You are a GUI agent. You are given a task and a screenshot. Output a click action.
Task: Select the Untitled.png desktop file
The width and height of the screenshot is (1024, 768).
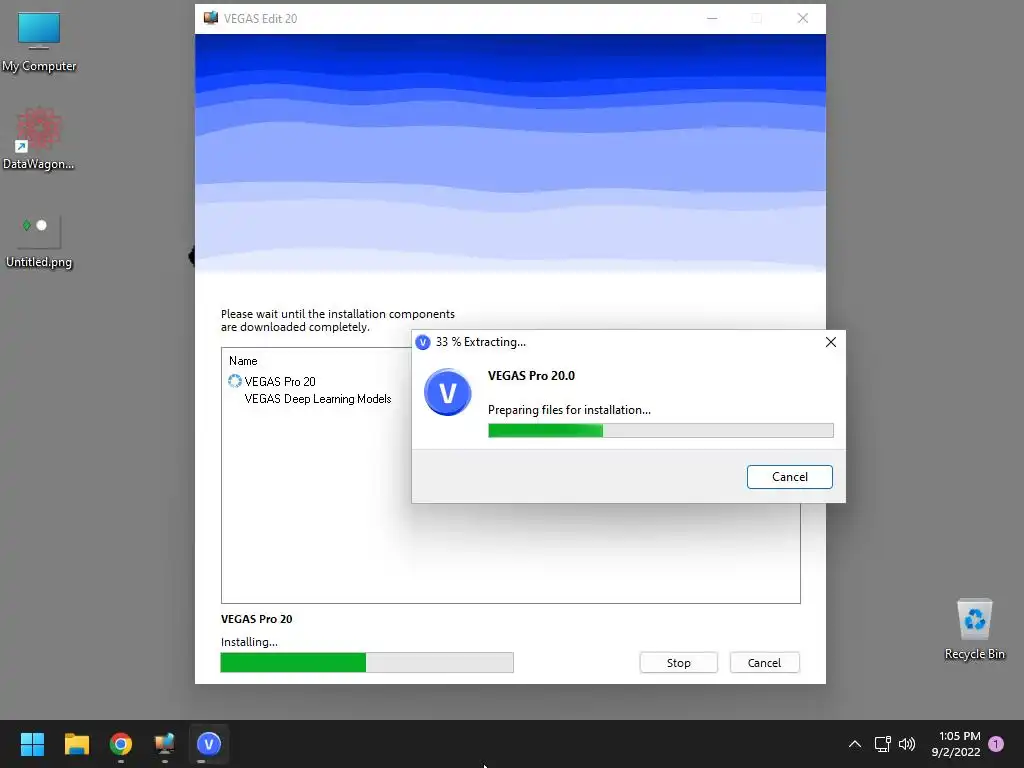39,242
